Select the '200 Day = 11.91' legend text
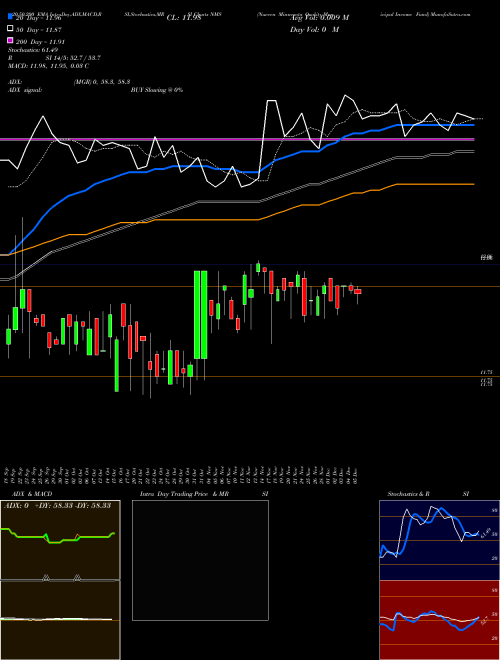This screenshot has width=500, height=660. coord(40,42)
